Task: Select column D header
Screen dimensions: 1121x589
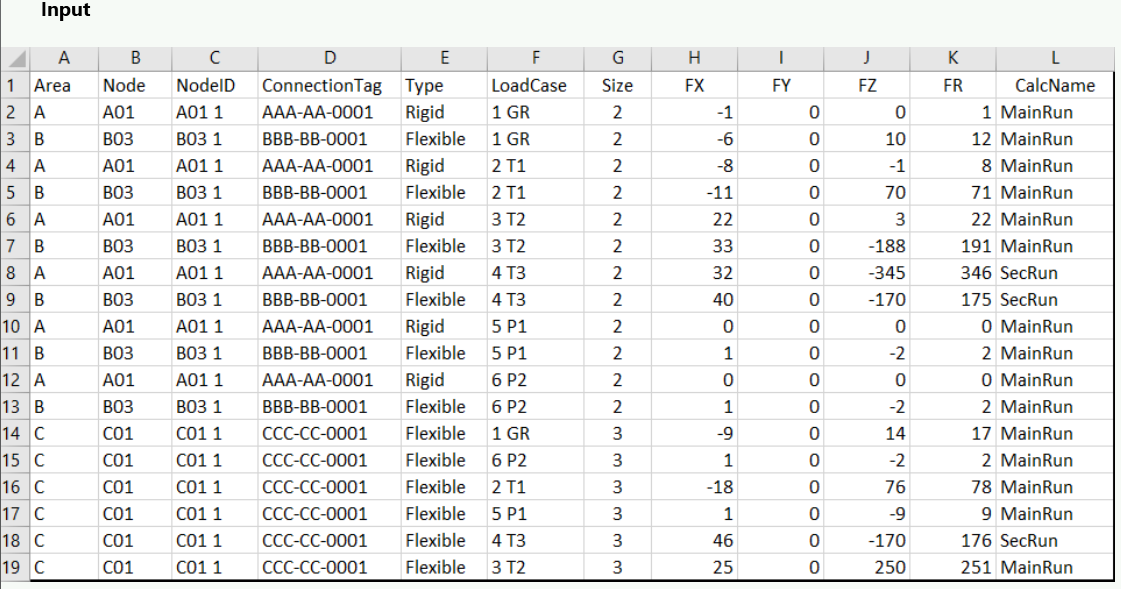Action: pyautogui.click(x=329, y=59)
